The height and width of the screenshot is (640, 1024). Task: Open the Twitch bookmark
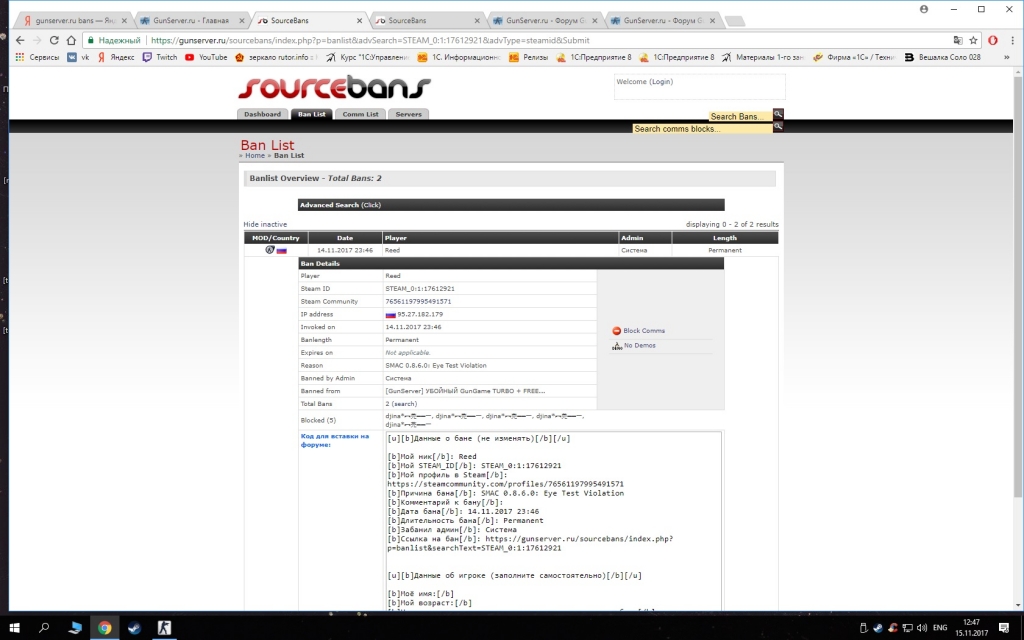160,57
